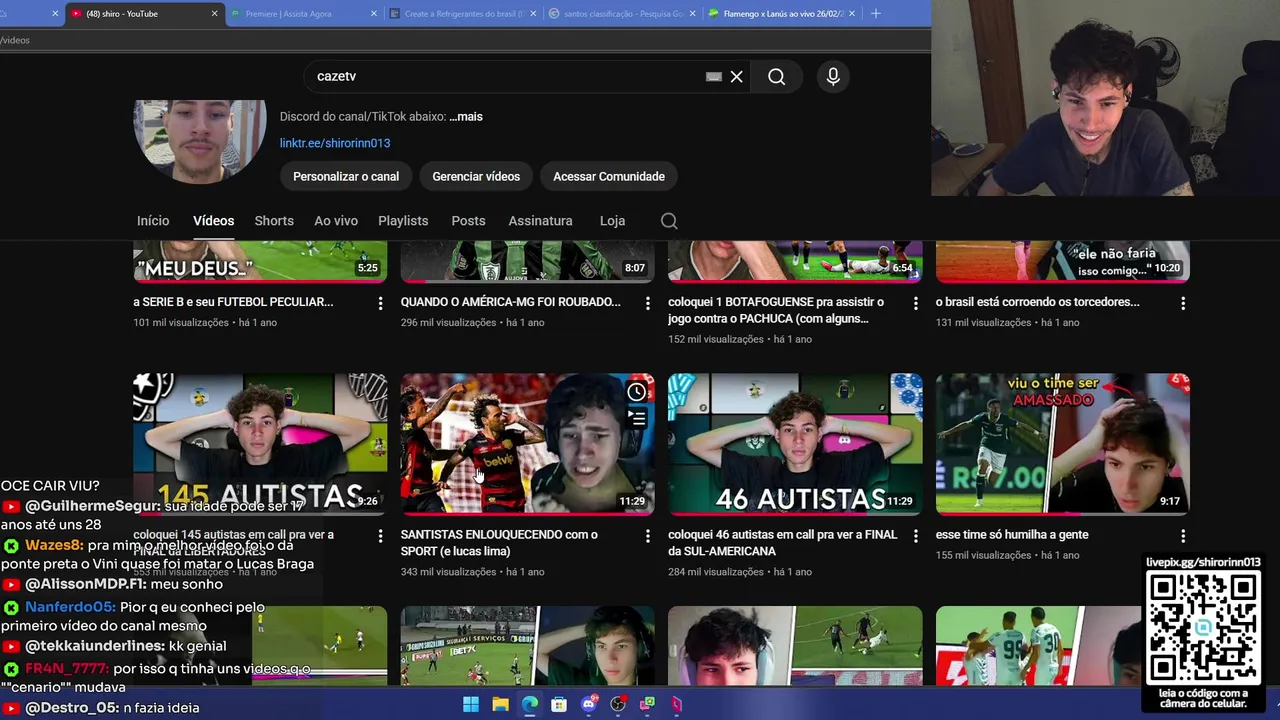Open the SANTISTAS ENLOUQUECENDO video thumbnail

point(528,444)
